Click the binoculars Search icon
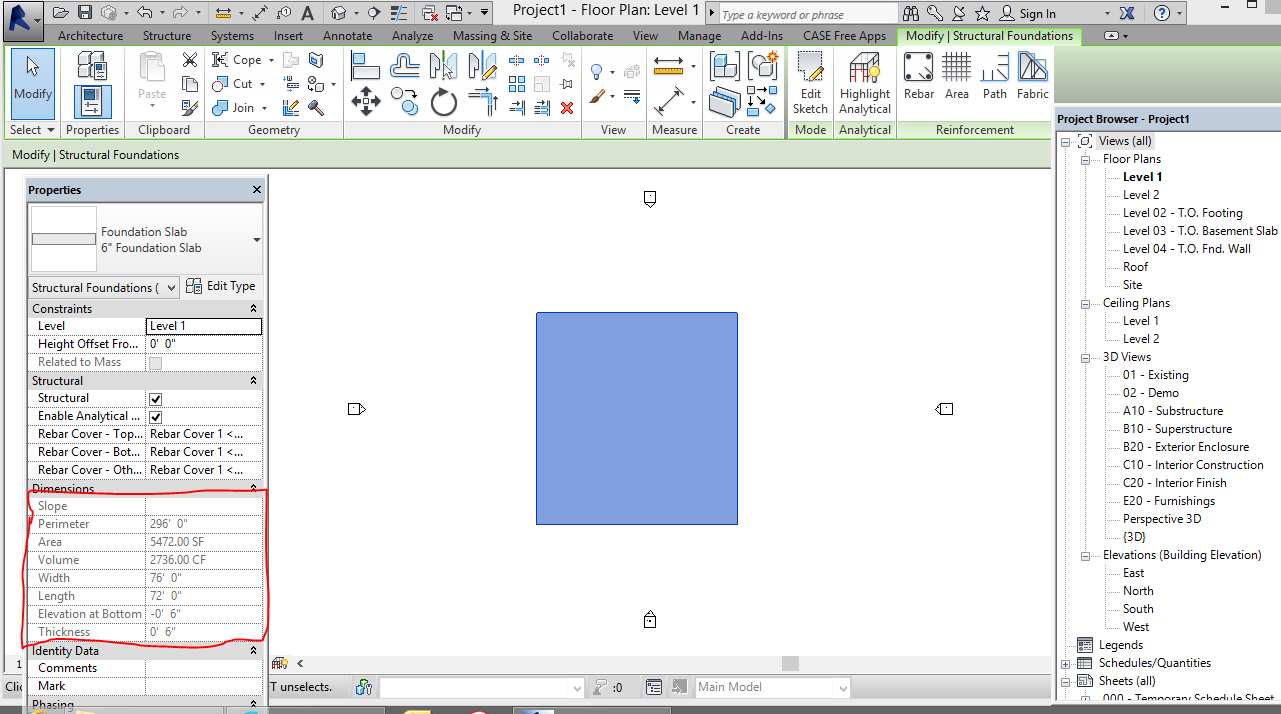The height and width of the screenshot is (714, 1281). [x=912, y=13]
